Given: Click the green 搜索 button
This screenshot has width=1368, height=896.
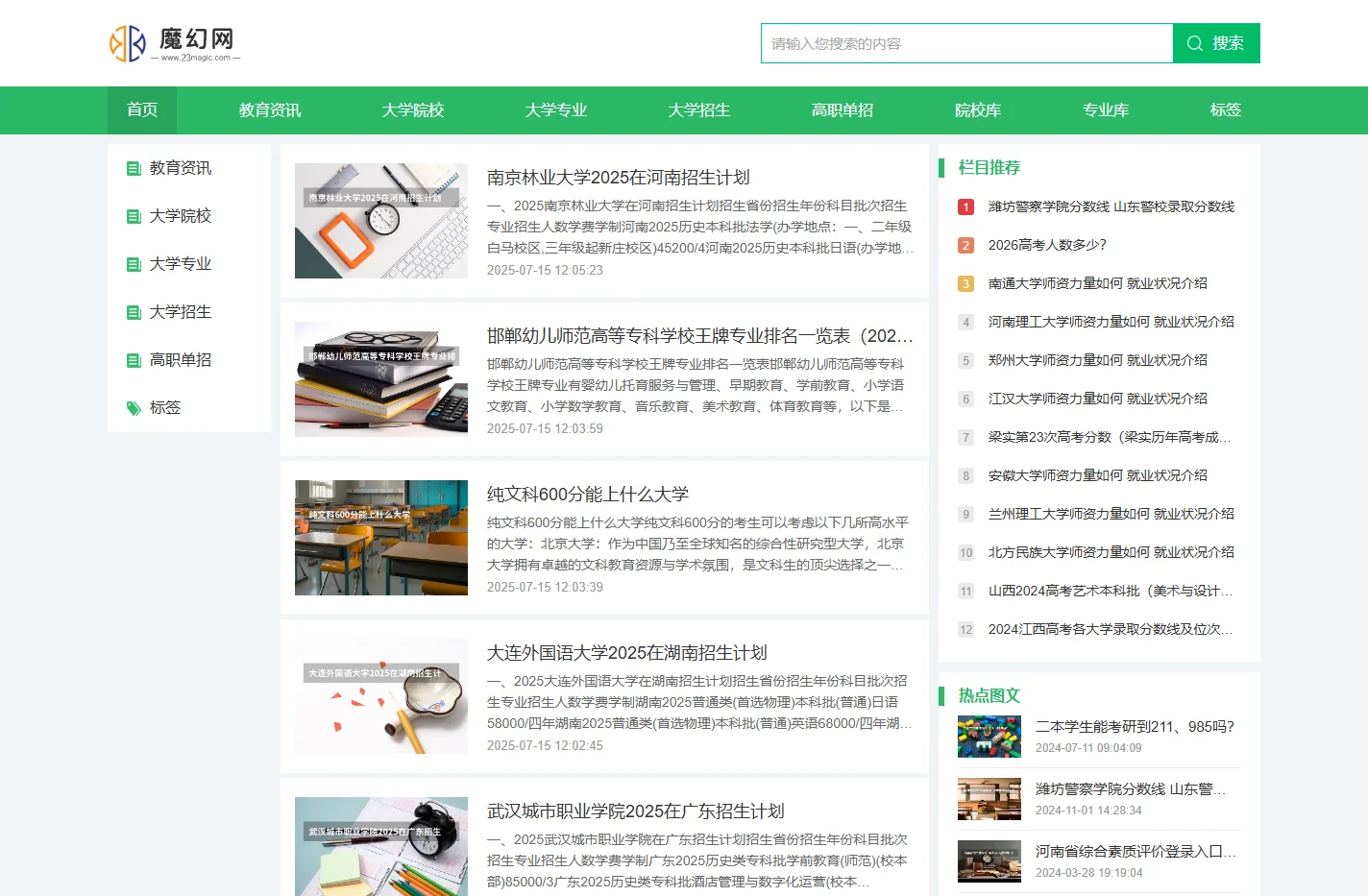Looking at the screenshot, I should coord(1216,43).
